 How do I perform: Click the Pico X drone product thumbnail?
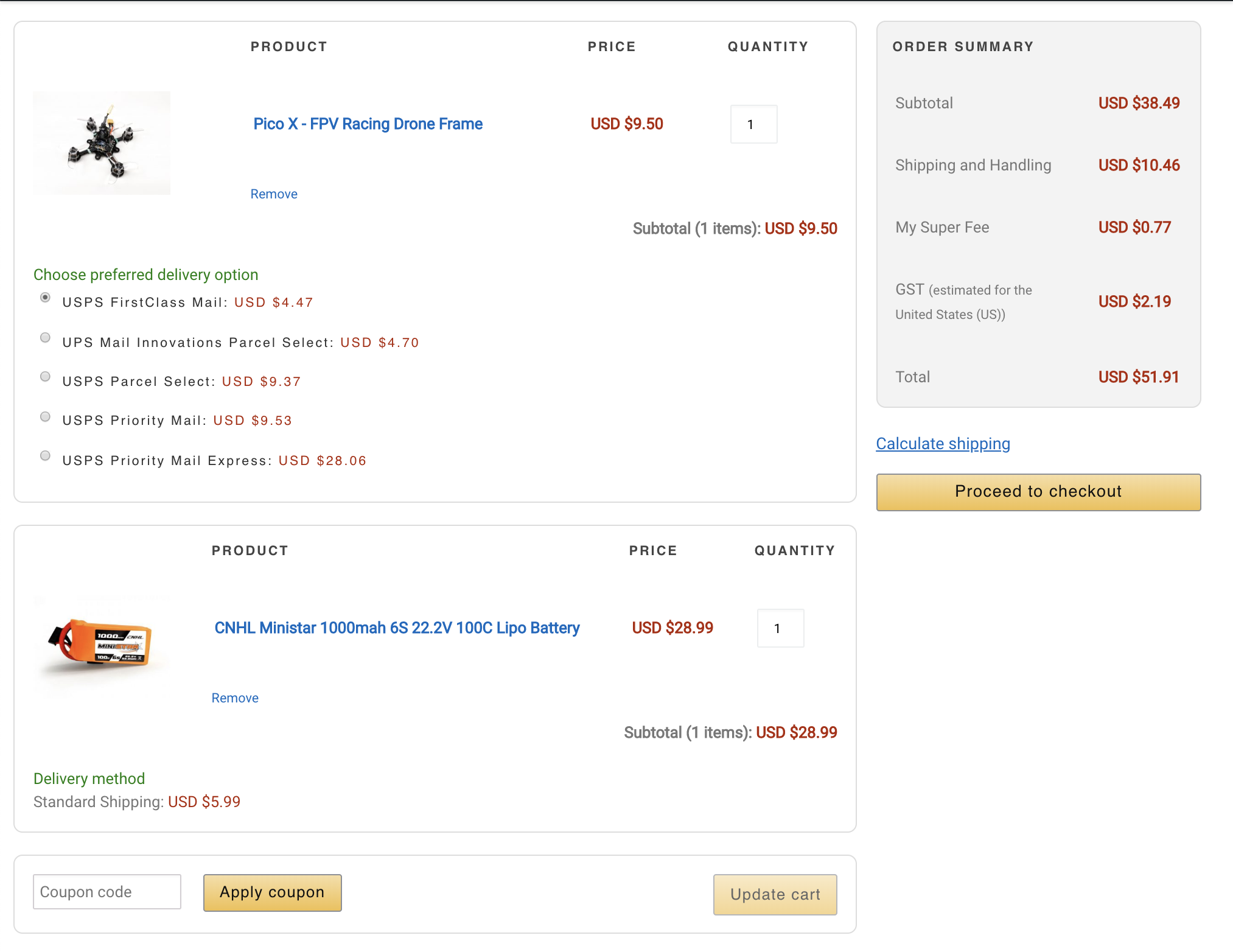pos(102,143)
